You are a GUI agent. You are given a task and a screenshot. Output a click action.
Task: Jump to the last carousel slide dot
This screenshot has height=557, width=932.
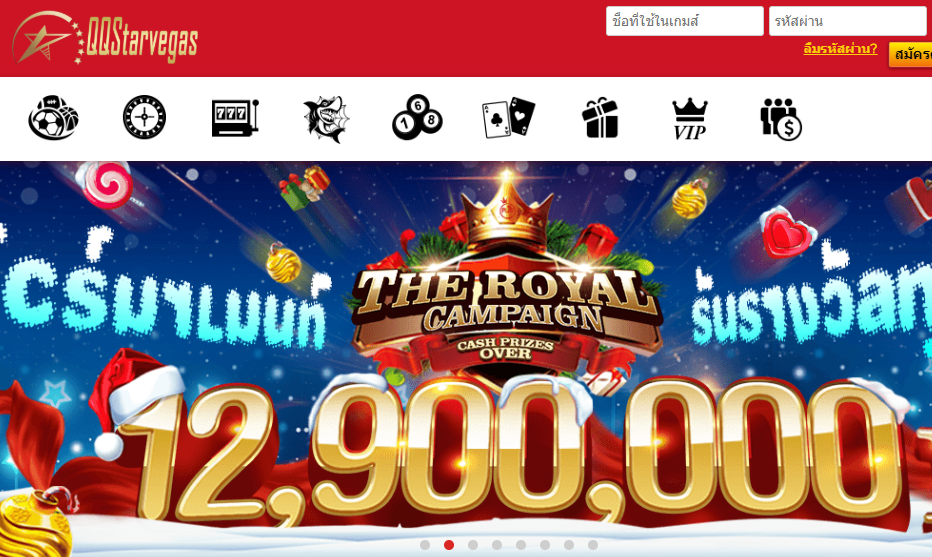(593, 545)
